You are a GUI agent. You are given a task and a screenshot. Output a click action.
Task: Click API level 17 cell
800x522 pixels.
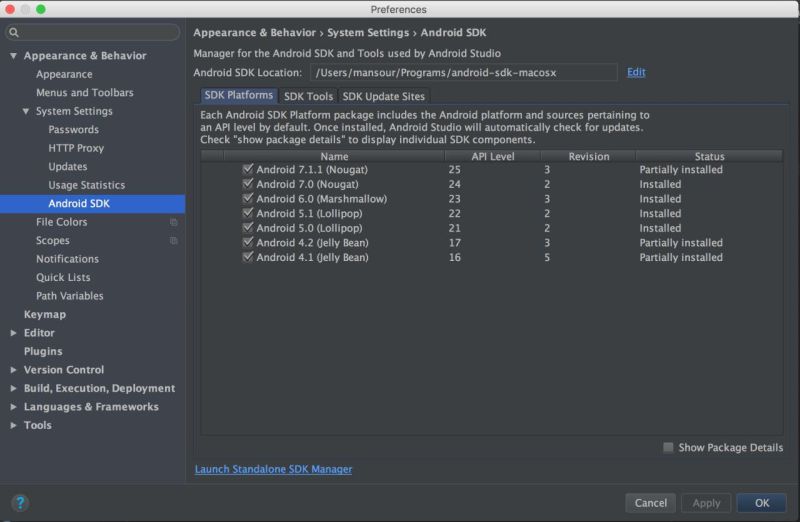pos(455,242)
